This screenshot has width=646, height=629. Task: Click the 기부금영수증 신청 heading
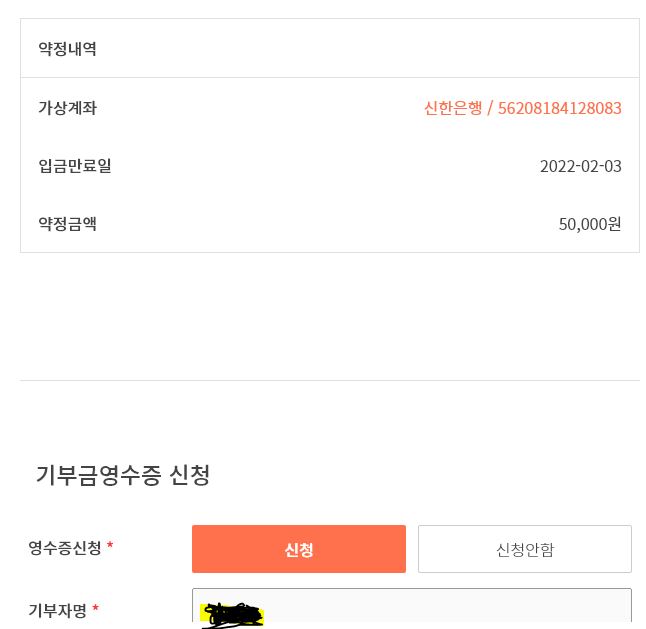pos(123,475)
